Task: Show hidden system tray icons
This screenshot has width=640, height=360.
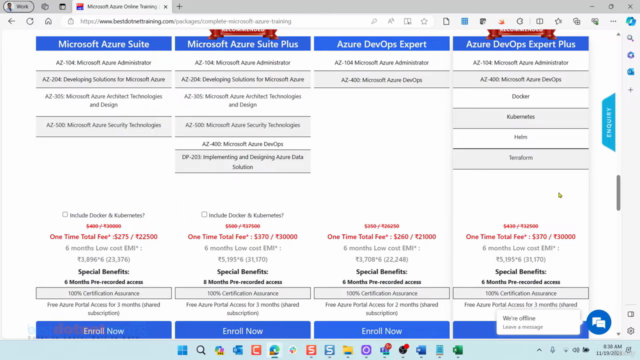Action: click(539, 350)
